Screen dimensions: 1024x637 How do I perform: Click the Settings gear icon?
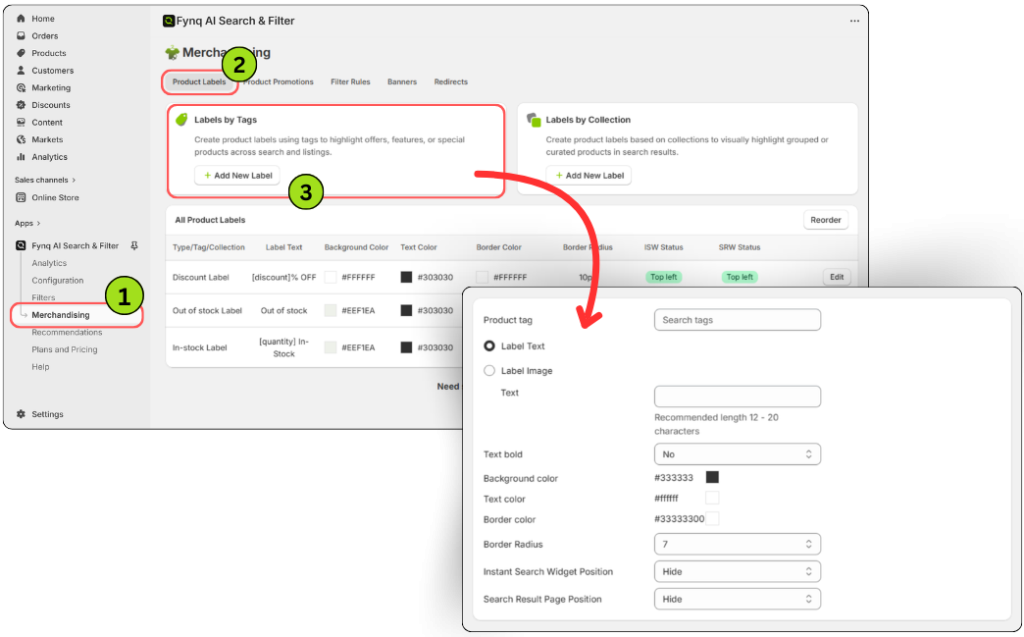21,414
